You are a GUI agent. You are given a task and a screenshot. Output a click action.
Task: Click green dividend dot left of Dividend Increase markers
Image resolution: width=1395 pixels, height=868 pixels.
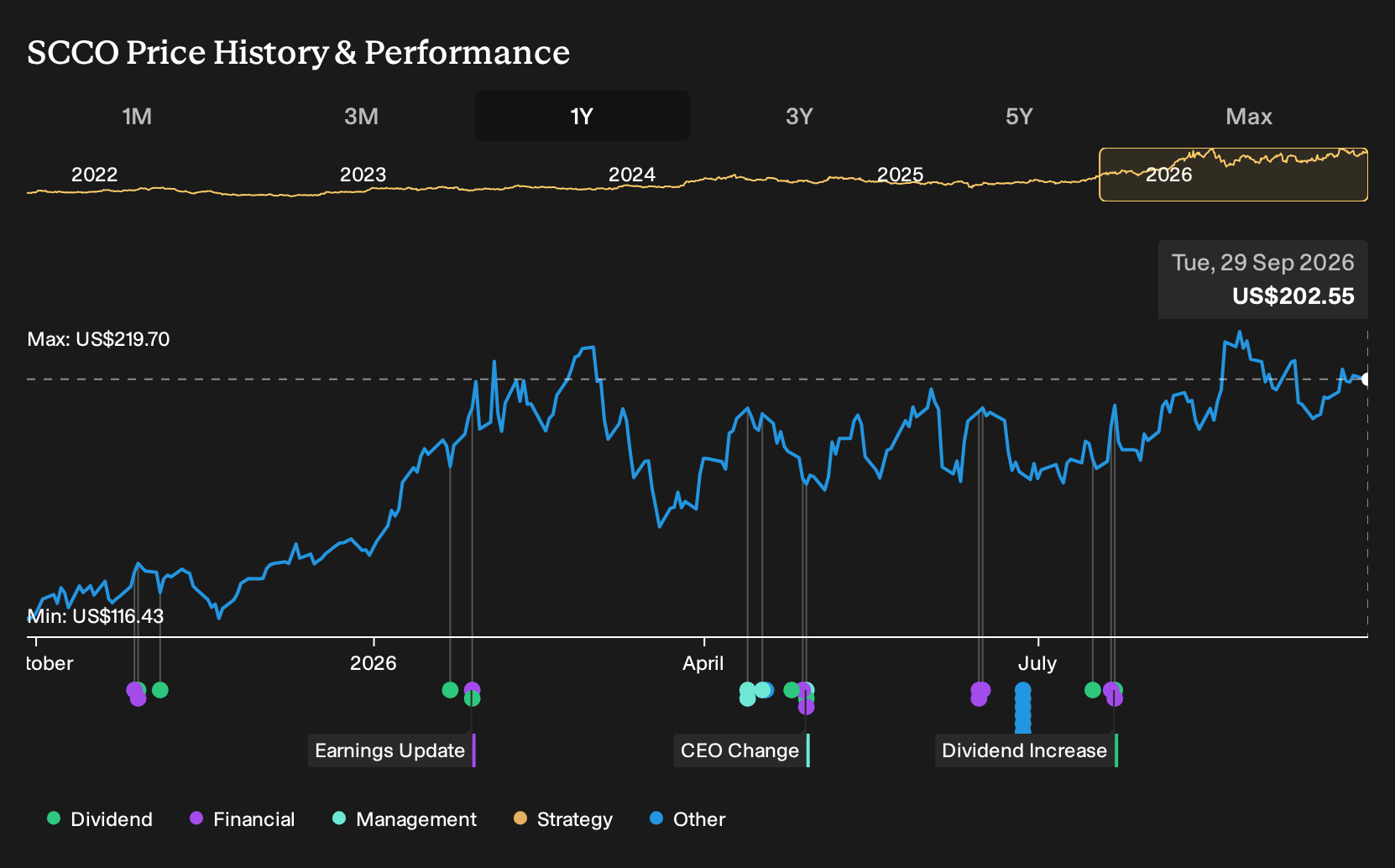click(1093, 690)
